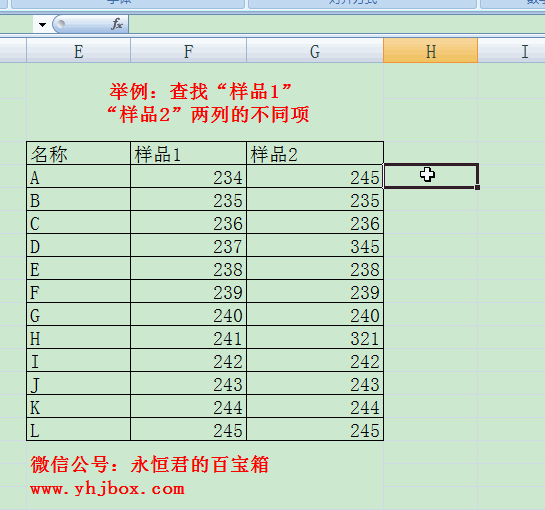Click 样品2 value 321 in row H

(x=315, y=337)
